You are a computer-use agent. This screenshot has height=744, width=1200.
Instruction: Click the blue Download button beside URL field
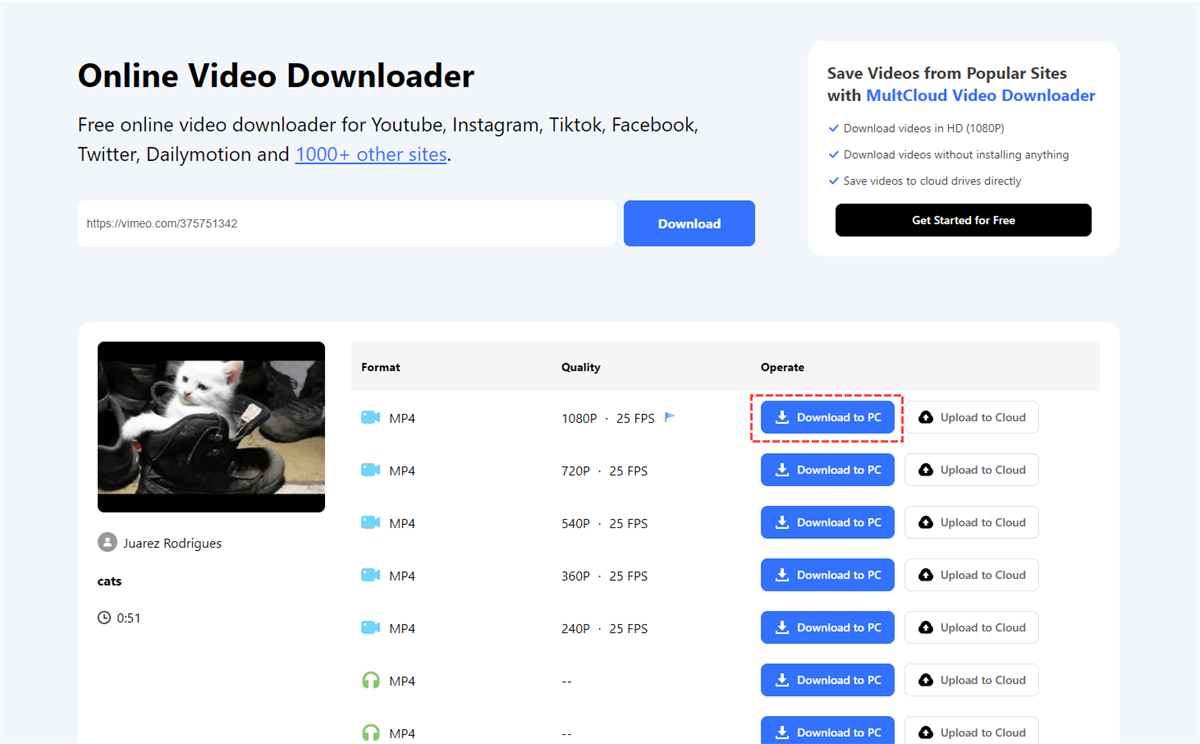(689, 224)
